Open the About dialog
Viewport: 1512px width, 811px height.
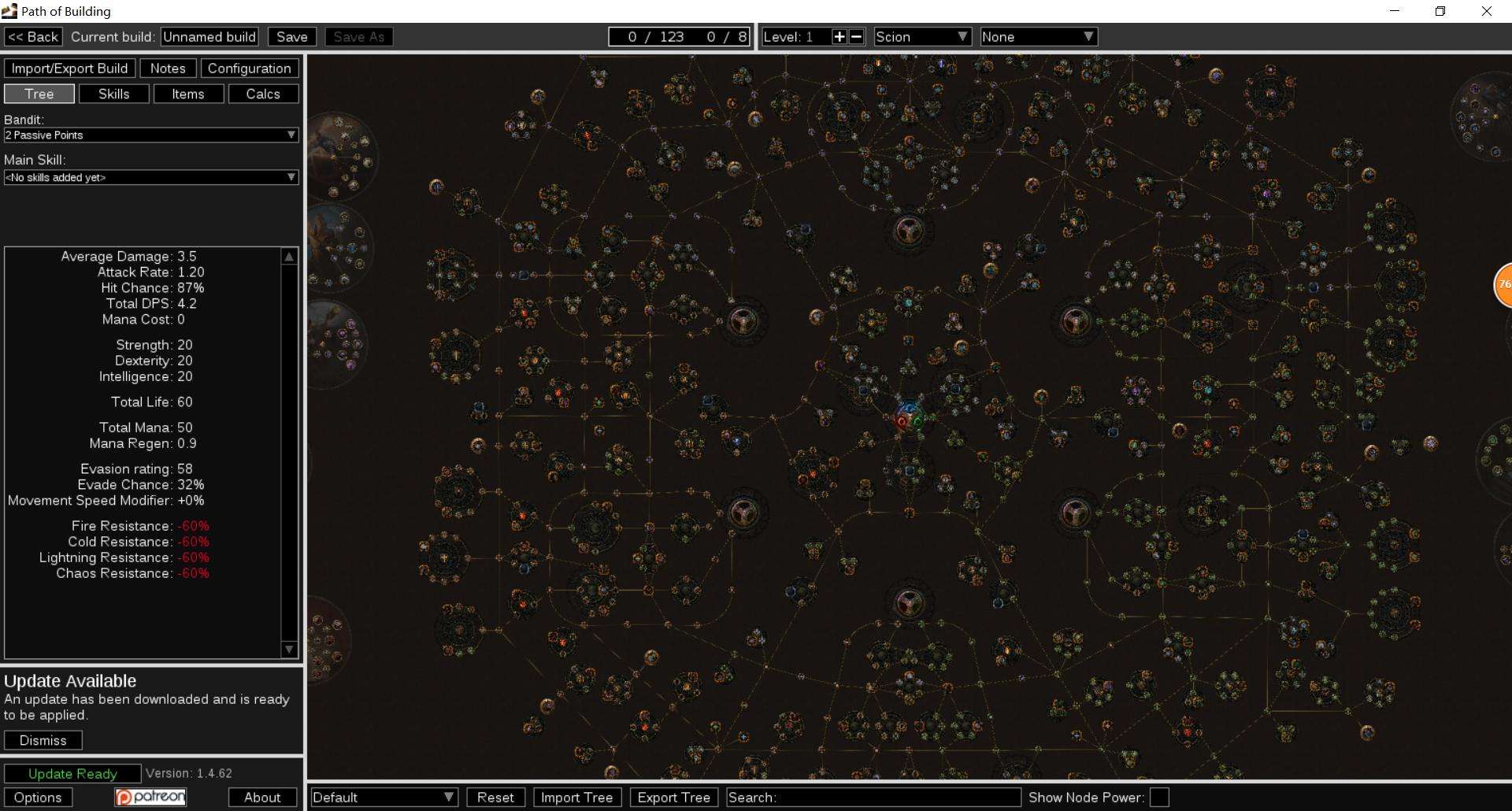pos(262,798)
